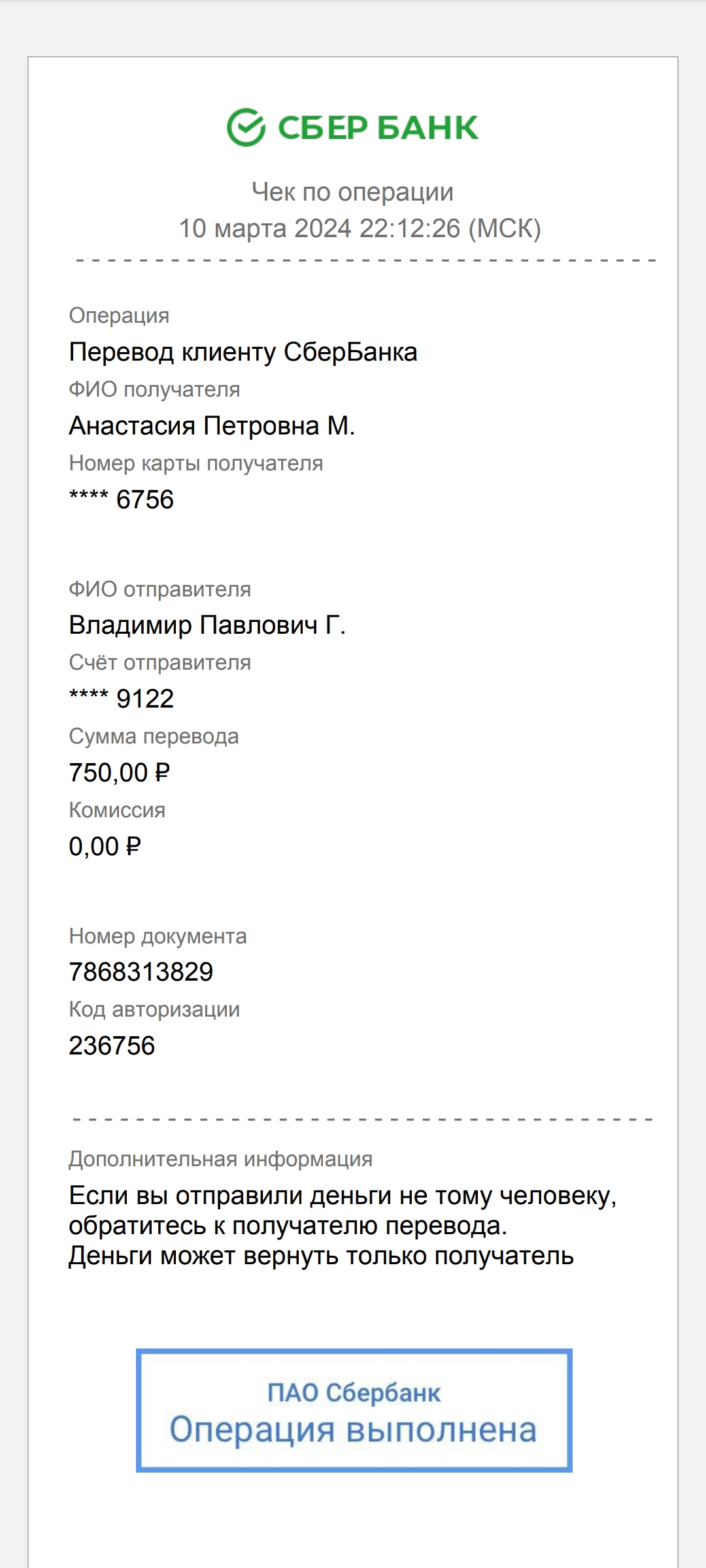Click sender account ending 9122
Image resolution: width=706 pixels, height=1568 pixels.
coord(122,698)
